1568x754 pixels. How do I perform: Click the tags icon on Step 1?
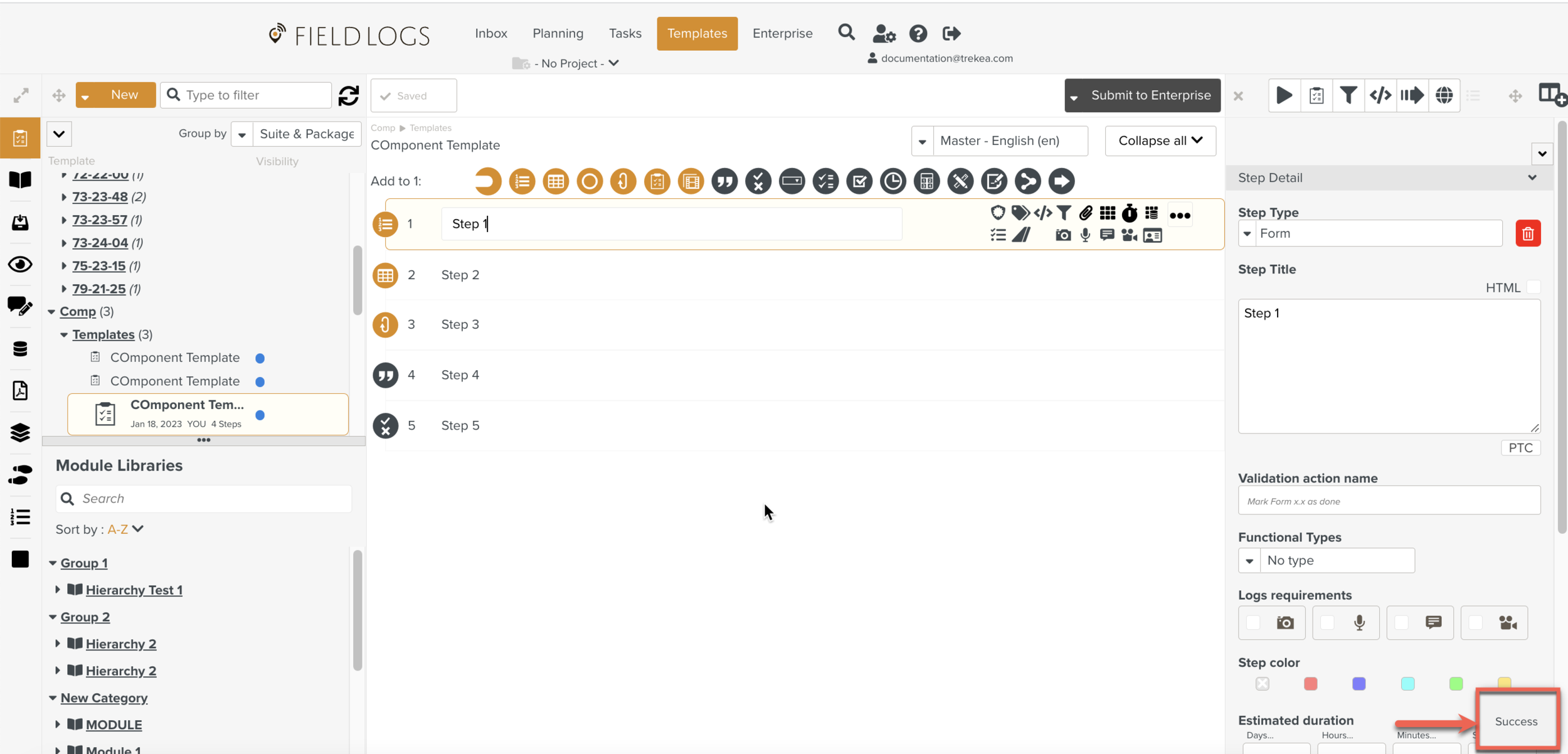[x=1020, y=213]
